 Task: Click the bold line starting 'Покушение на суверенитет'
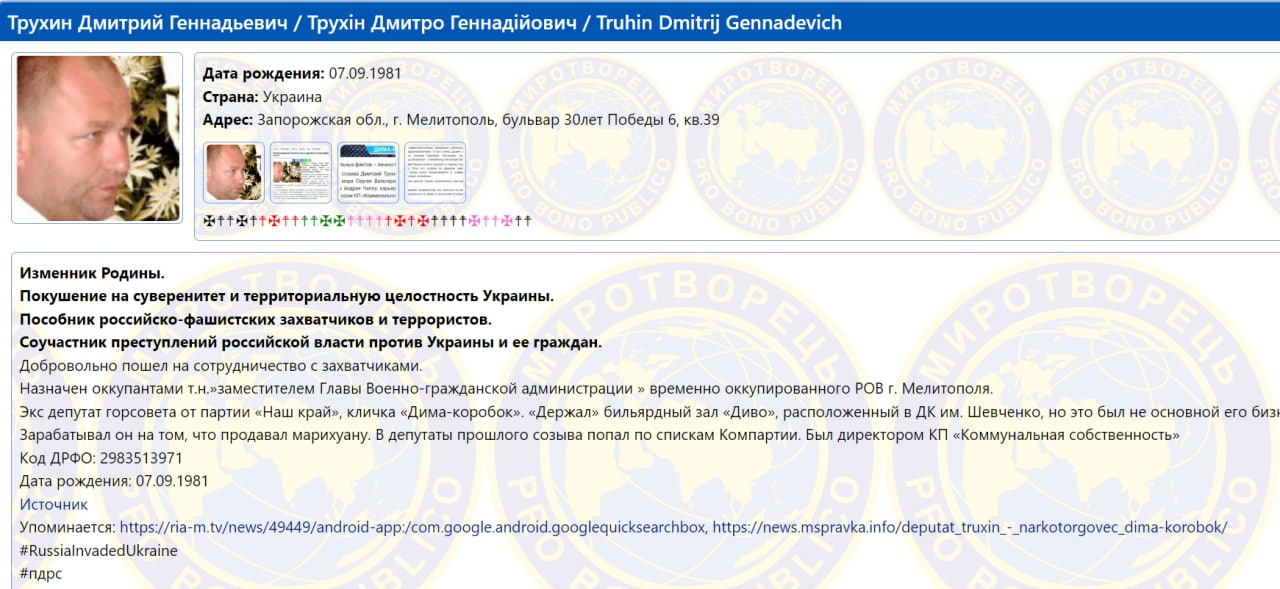tap(287, 296)
